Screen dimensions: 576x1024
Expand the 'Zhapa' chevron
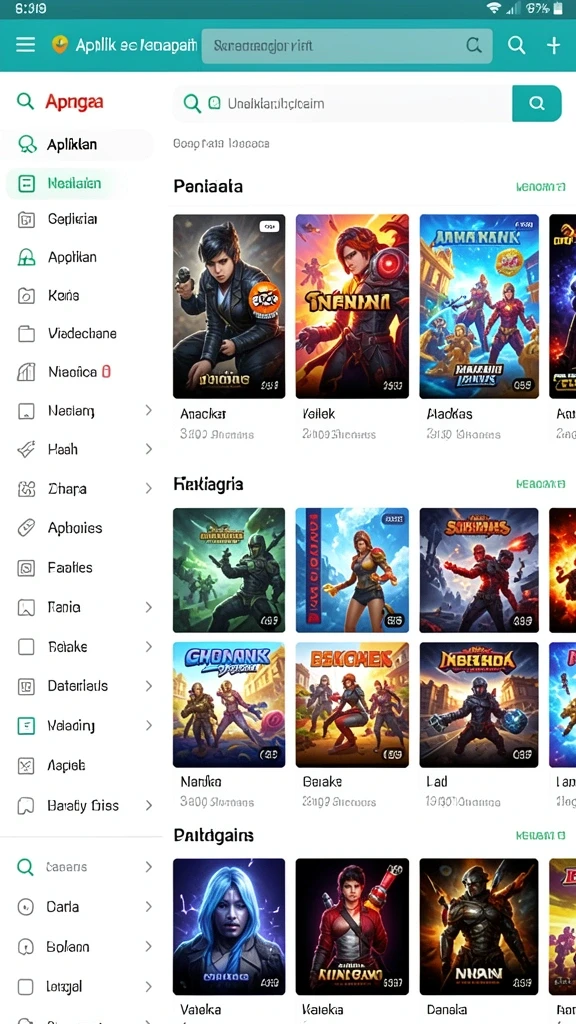[x=148, y=488]
